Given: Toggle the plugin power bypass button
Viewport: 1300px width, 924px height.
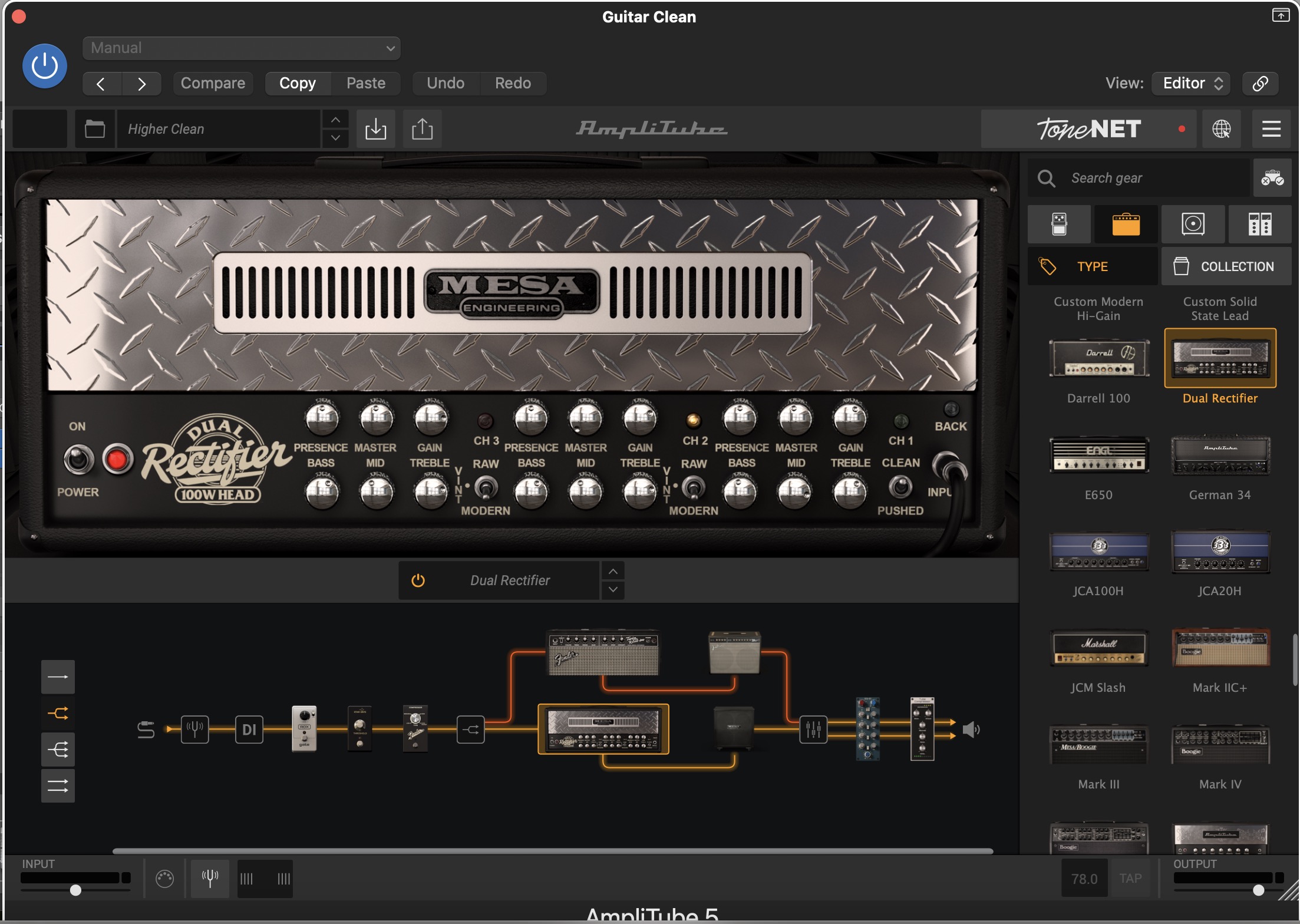Looking at the screenshot, I should 45,66.
